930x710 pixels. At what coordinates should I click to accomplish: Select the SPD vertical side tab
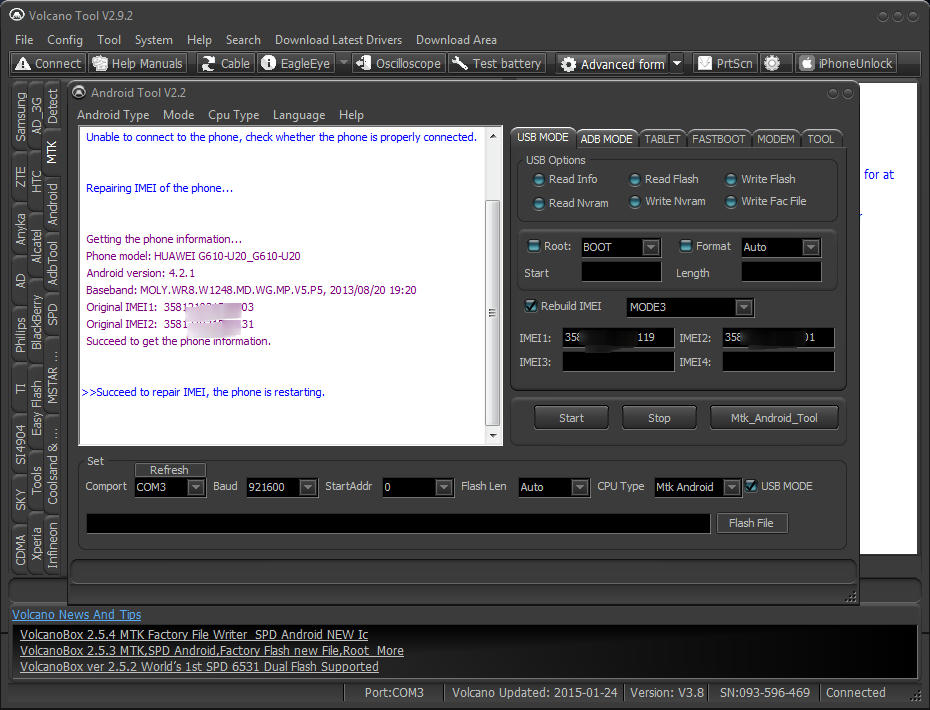click(52, 314)
